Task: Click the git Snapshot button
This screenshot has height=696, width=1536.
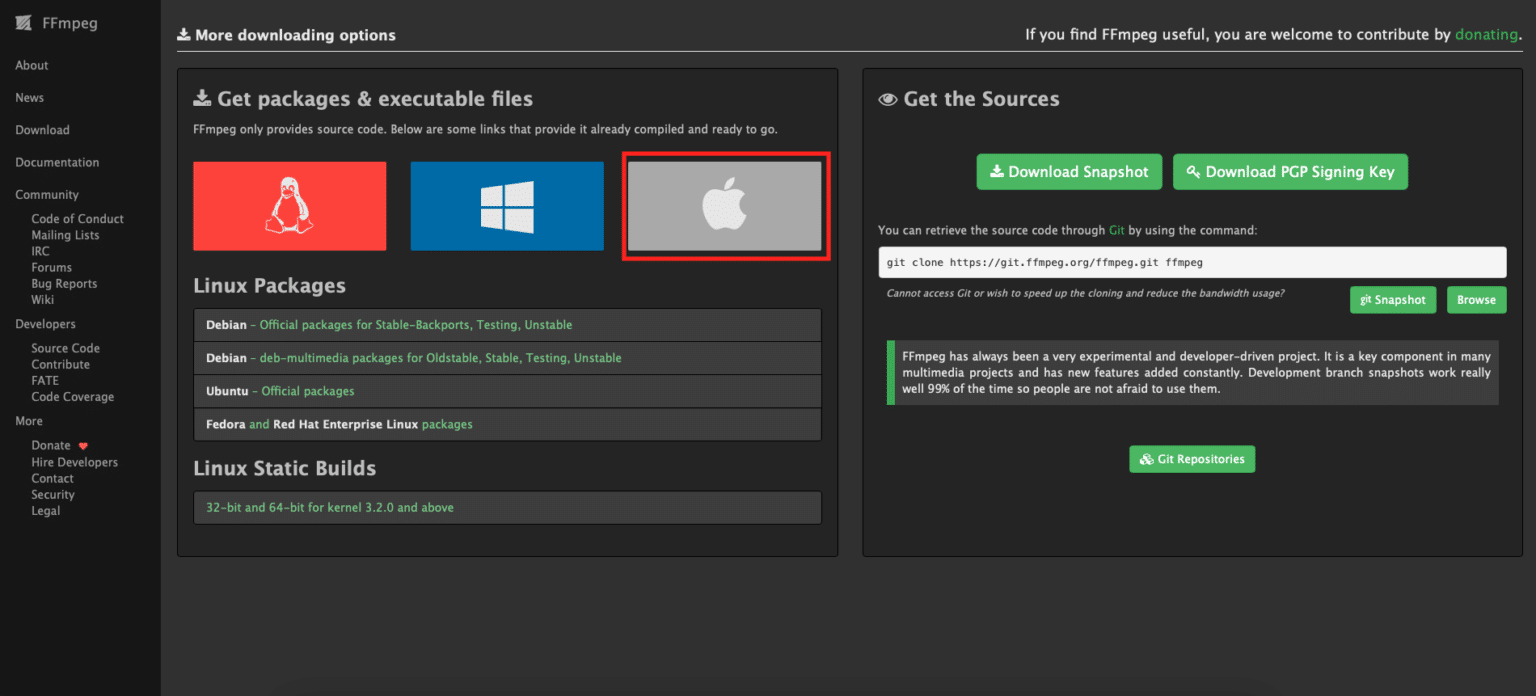Action: tap(1393, 300)
